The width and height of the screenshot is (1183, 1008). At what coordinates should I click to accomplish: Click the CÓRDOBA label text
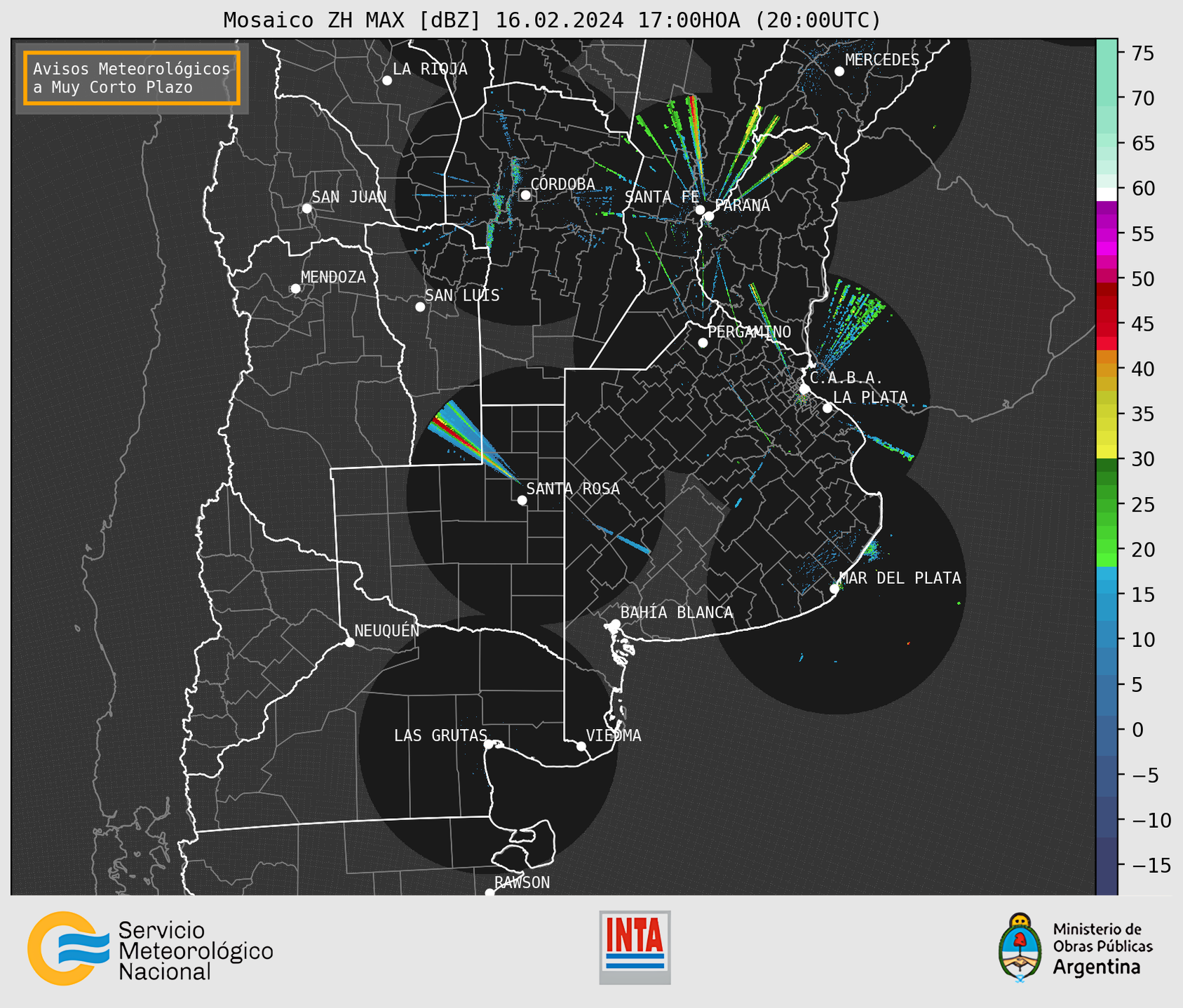tap(563, 184)
